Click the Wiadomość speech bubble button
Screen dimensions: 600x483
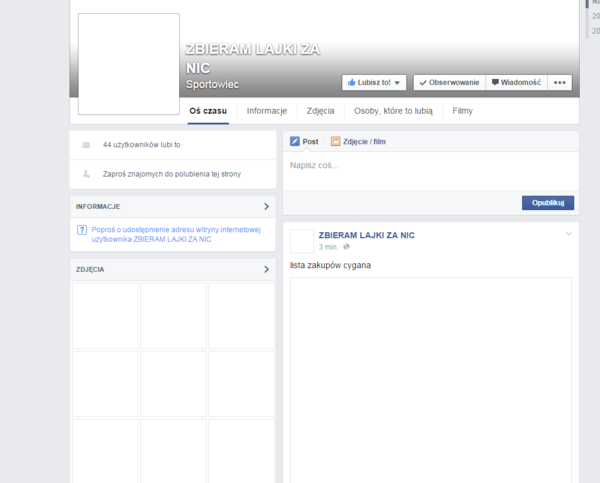(x=516, y=83)
